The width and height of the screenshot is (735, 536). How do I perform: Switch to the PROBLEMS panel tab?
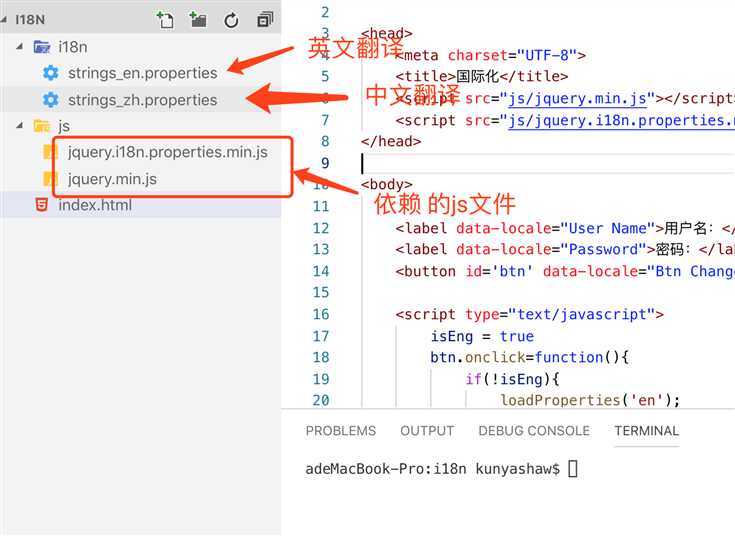[341, 430]
